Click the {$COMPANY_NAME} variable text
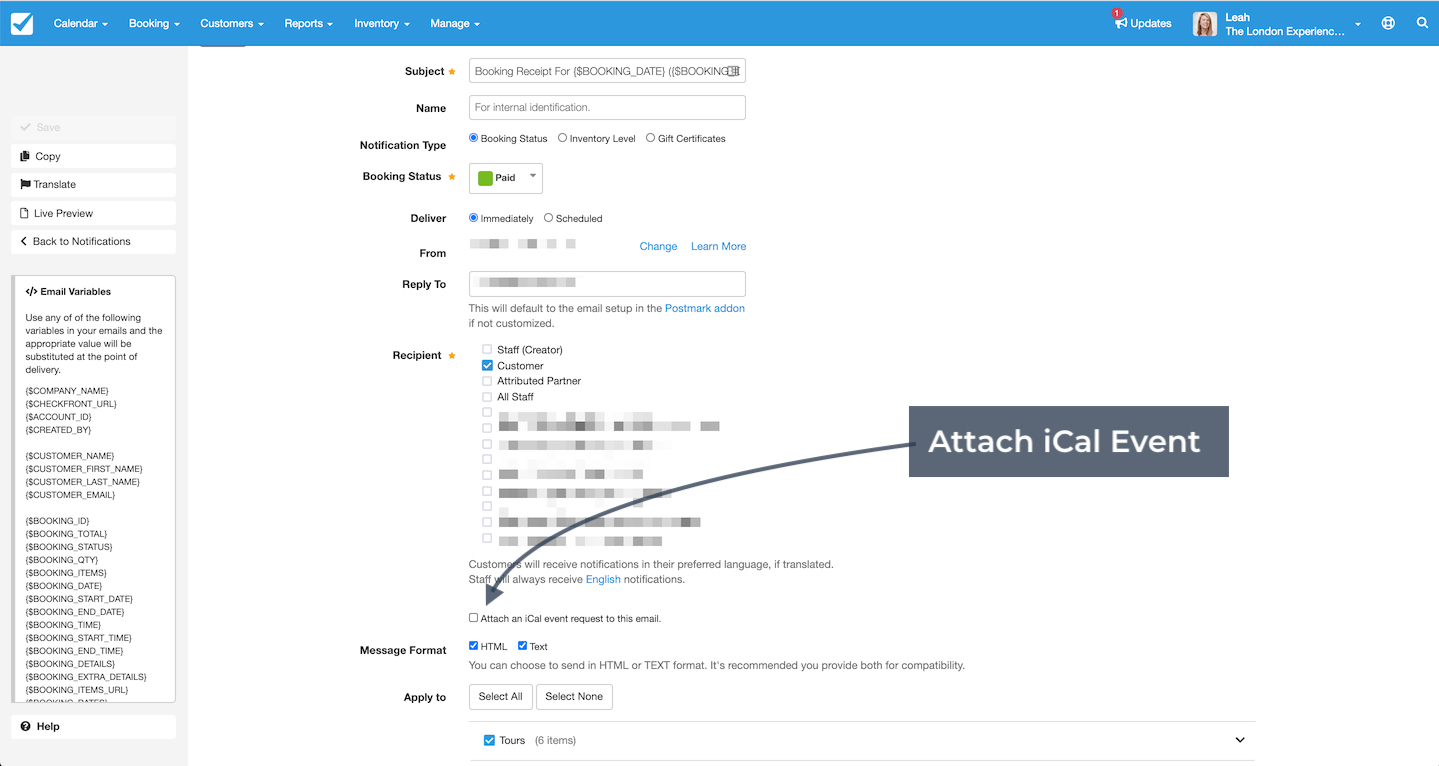Viewport: 1439px width, 766px height. pos(67,391)
